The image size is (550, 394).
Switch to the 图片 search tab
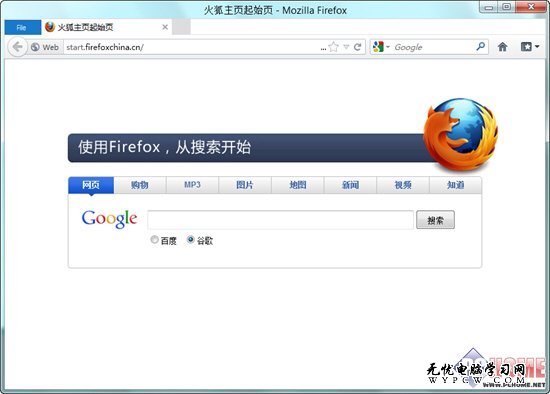[245, 185]
